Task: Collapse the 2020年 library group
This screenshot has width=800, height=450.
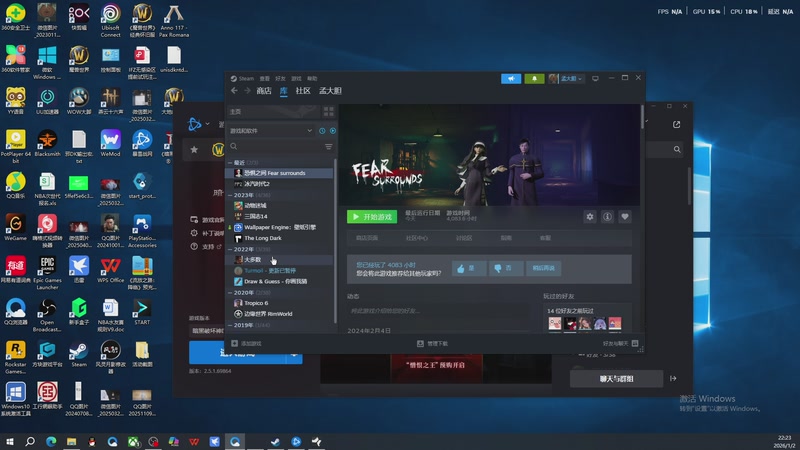Action: click(x=230, y=293)
